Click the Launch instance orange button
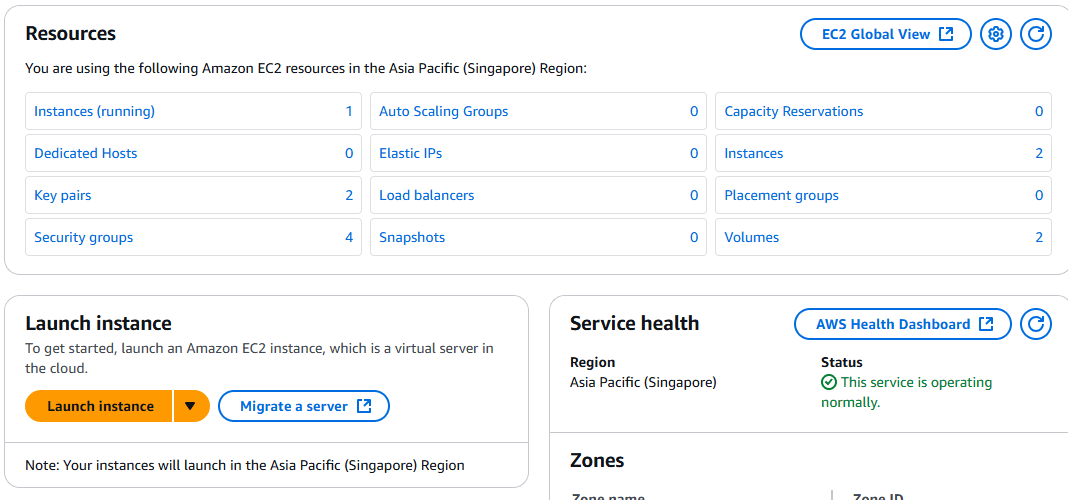The image size is (1068, 500). click(99, 406)
